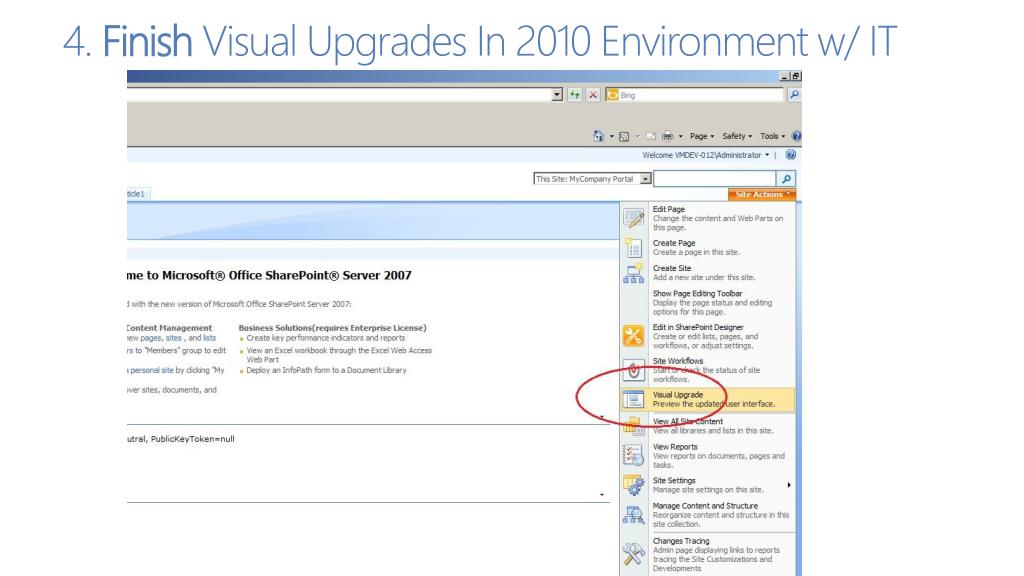Expand the Site Settings submenu arrow
The width and height of the screenshot is (1024, 576).
click(789, 485)
